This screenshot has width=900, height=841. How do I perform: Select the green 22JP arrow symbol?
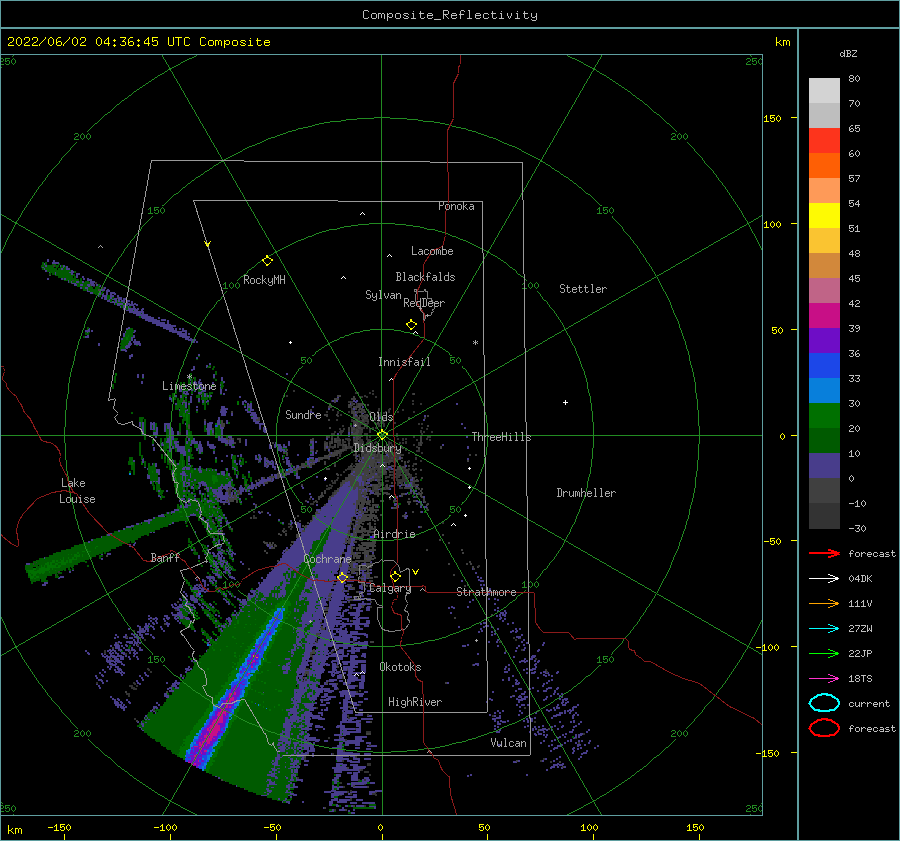(x=824, y=653)
